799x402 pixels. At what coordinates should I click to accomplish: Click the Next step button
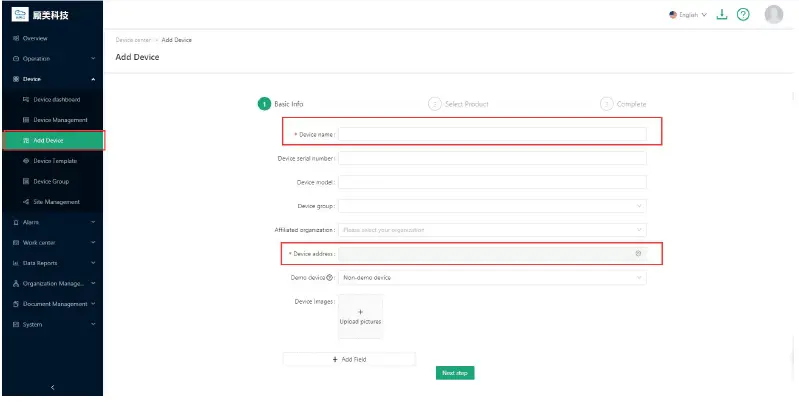click(x=455, y=373)
